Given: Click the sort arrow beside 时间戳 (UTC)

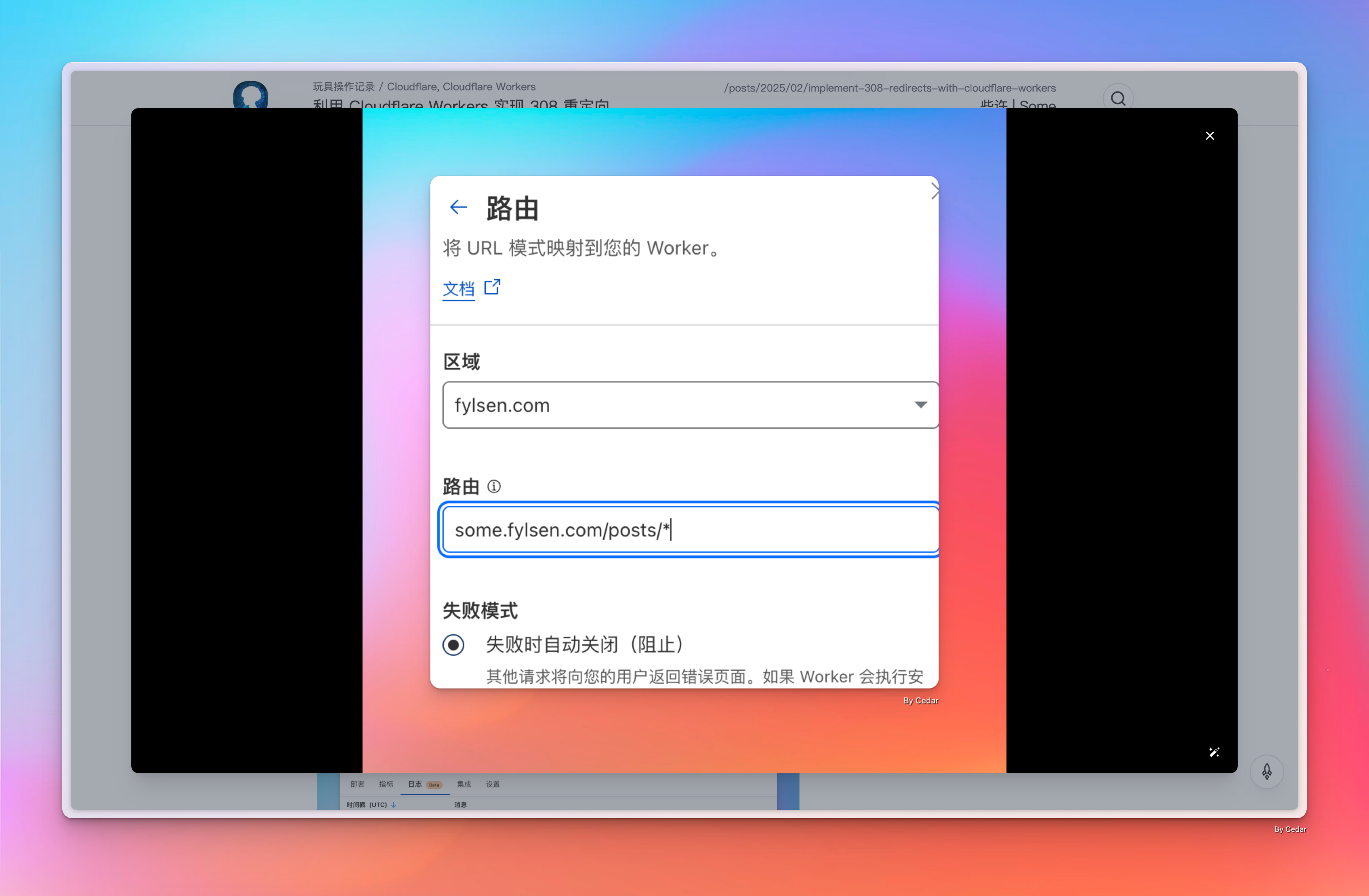Looking at the screenshot, I should [394, 805].
